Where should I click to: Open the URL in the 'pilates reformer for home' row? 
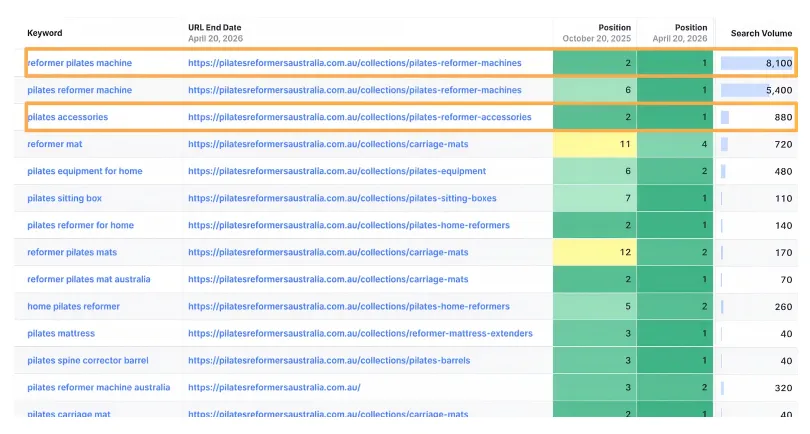pyautogui.click(x=349, y=225)
